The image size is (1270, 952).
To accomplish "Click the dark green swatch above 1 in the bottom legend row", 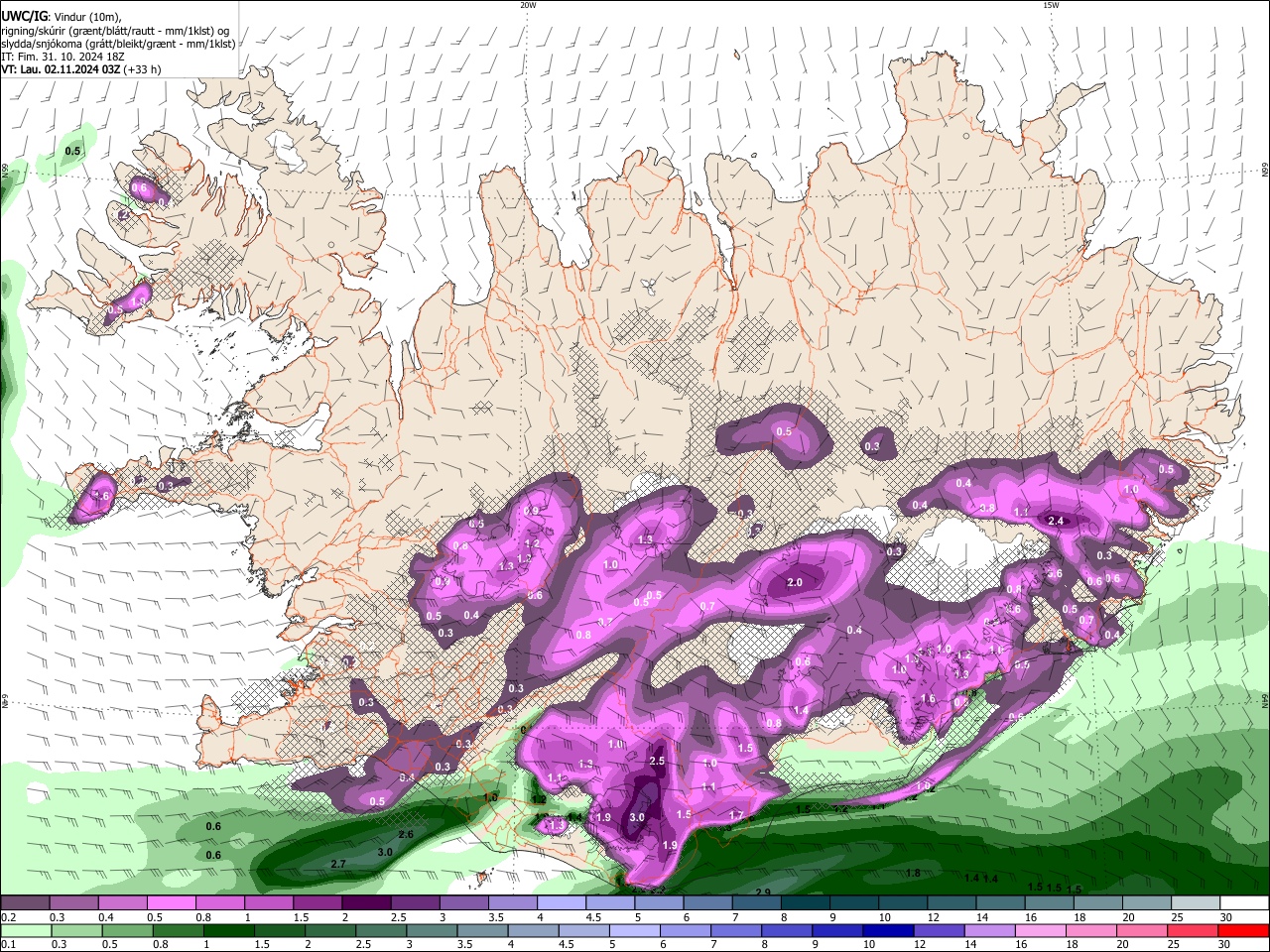I will pyautogui.click(x=230, y=931).
